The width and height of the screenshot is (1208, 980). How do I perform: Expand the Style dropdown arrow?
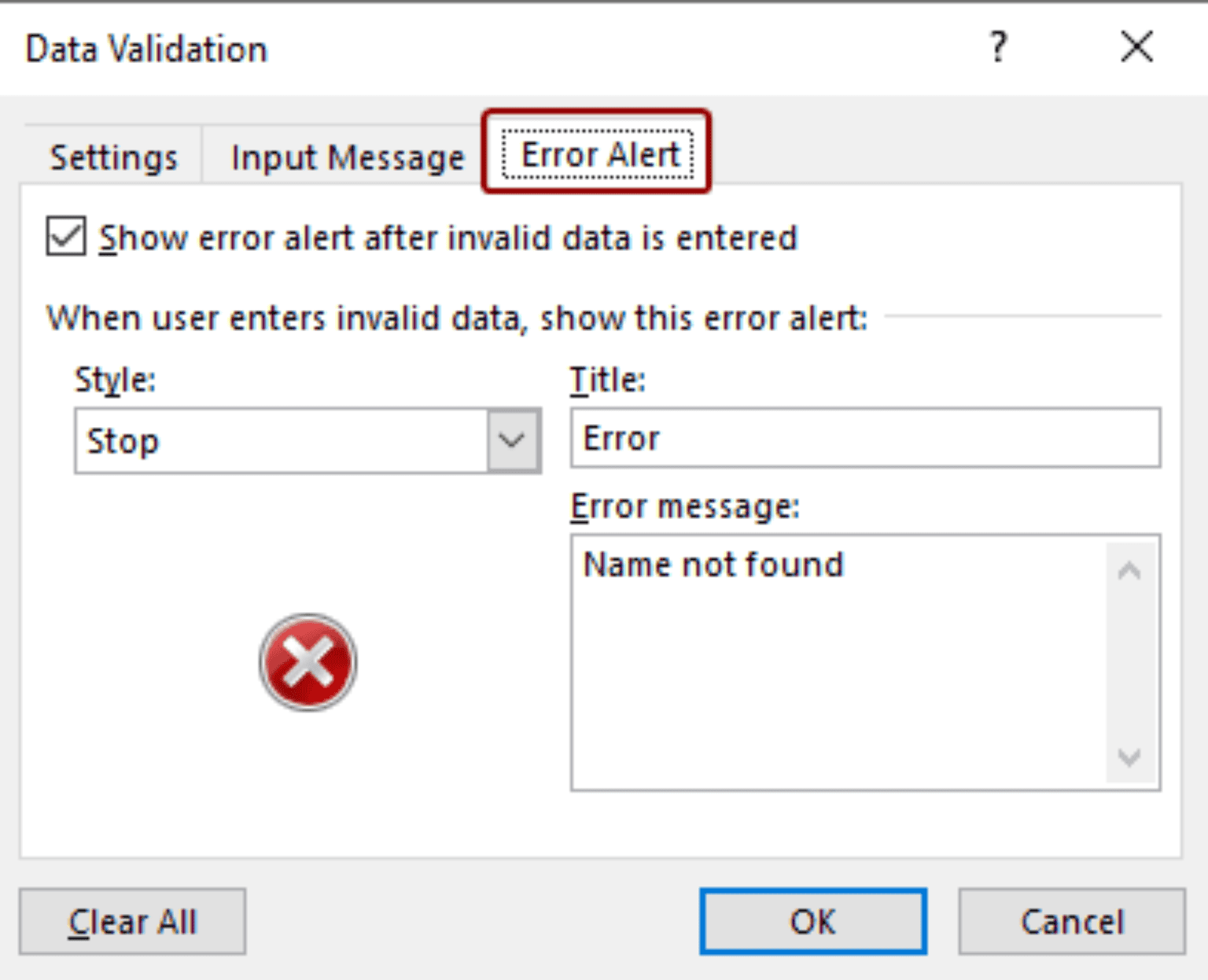tap(513, 440)
